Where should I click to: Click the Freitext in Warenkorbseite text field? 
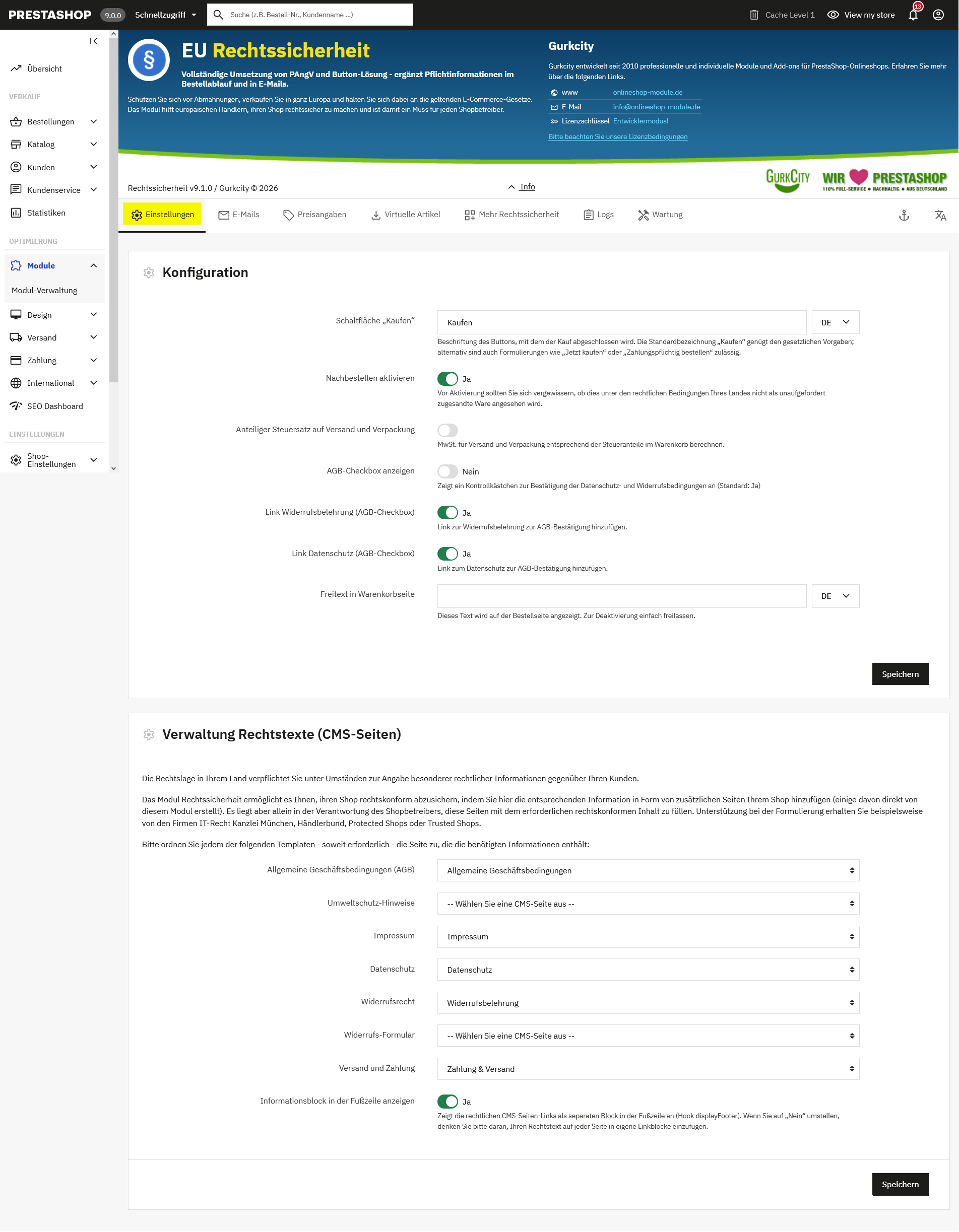[621, 596]
